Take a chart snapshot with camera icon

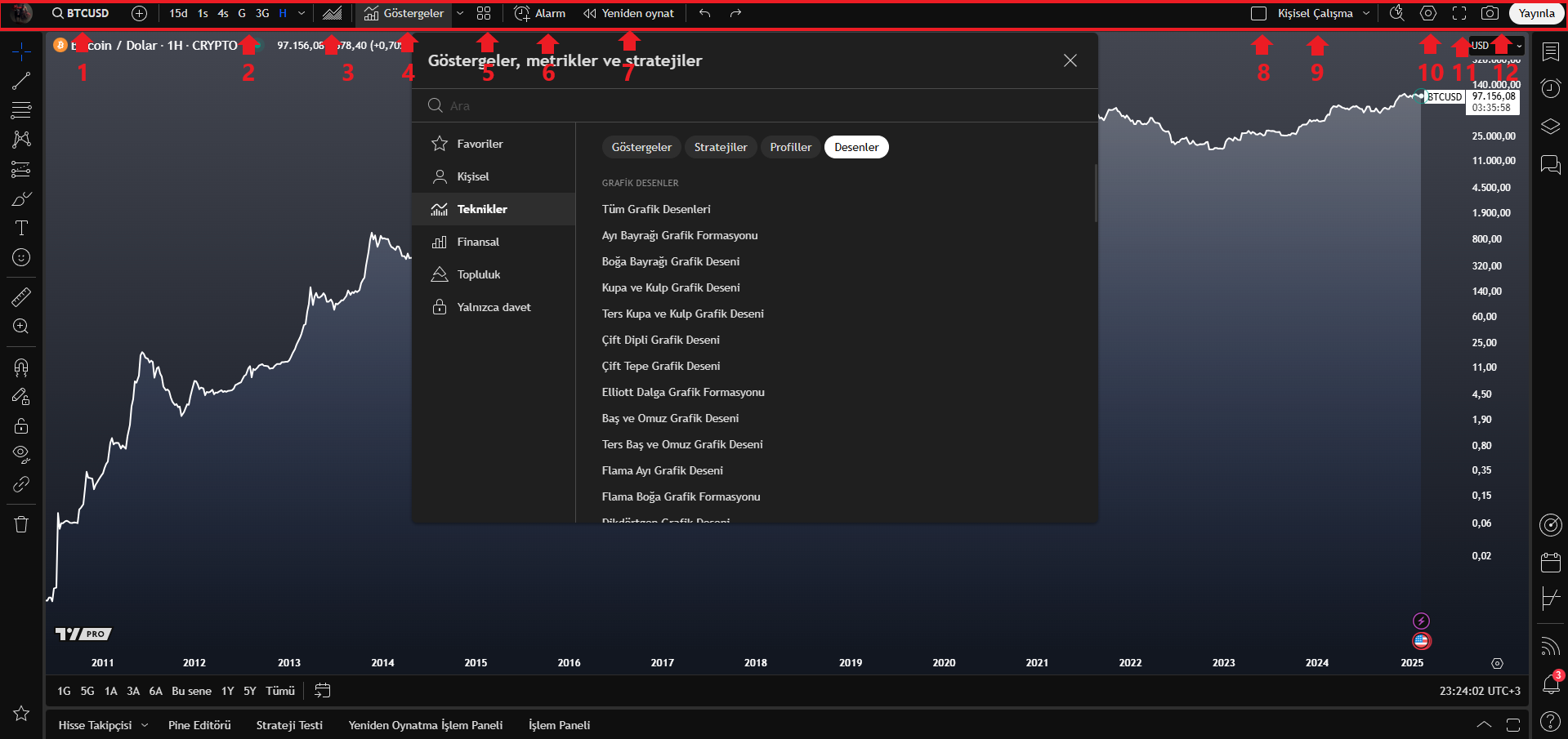coord(1490,13)
